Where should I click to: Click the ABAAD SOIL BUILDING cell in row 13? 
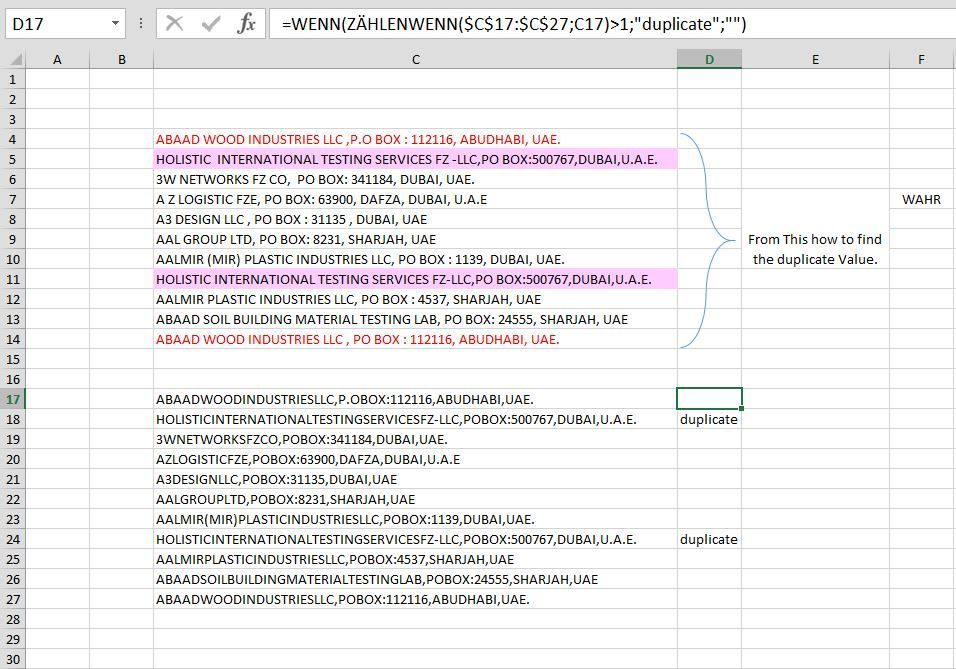[x=415, y=319]
